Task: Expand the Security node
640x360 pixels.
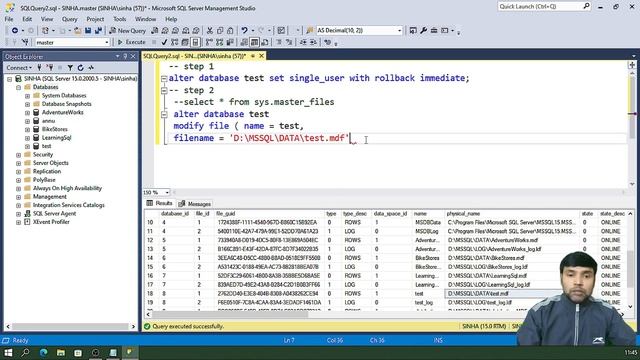Action: (19, 155)
